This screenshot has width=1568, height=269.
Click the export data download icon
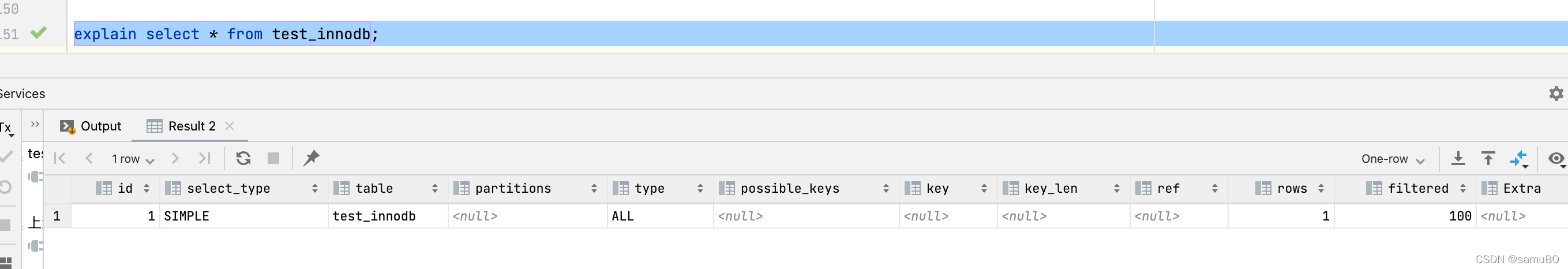point(1458,159)
